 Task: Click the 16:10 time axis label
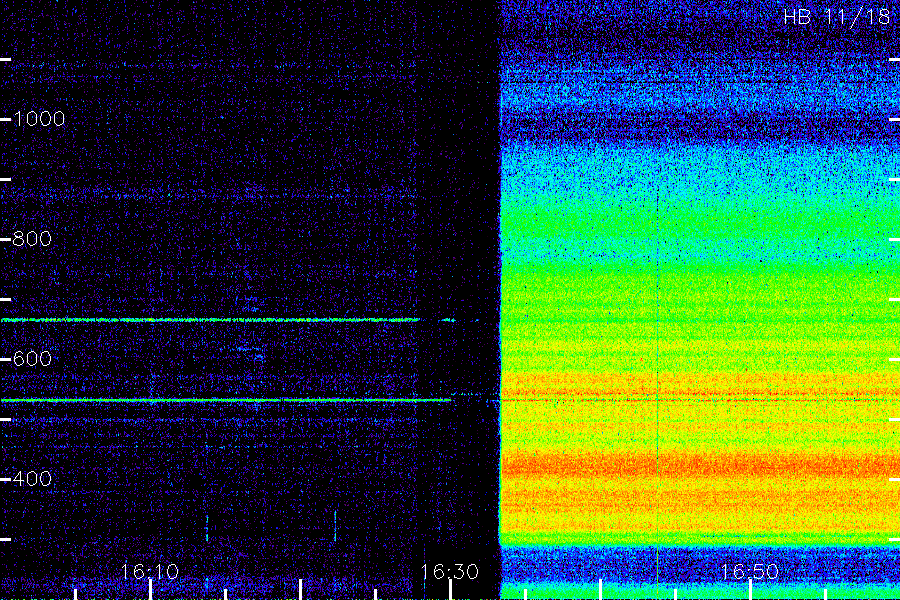click(149, 572)
